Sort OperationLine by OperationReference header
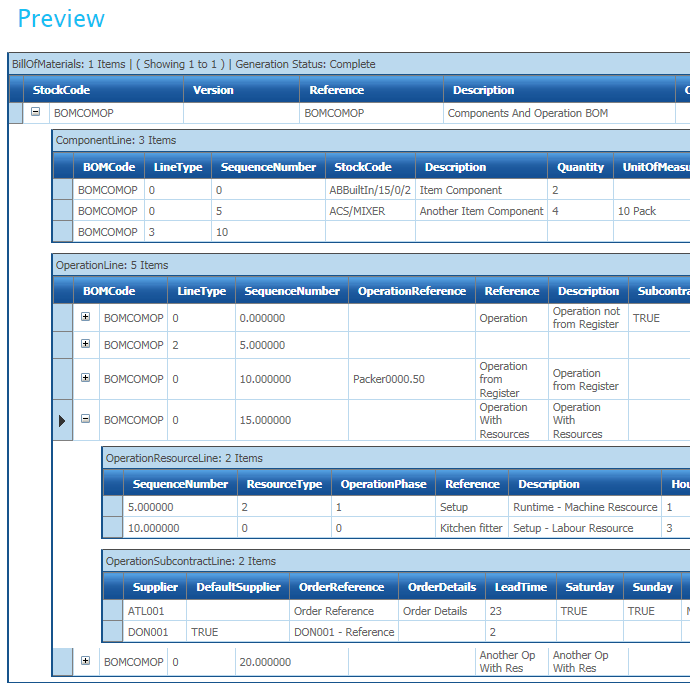 (412, 291)
